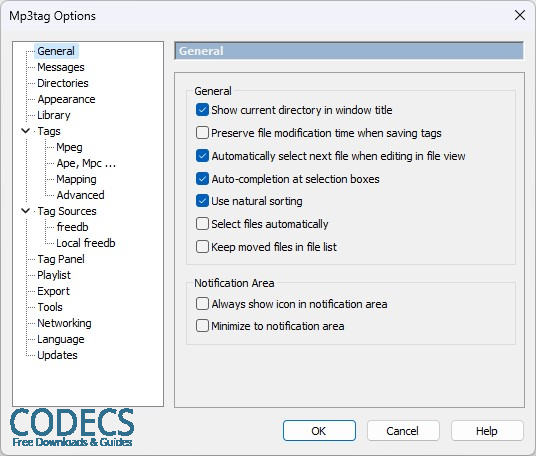The image size is (536, 456).
Task: Turn off Auto-completion at selection boxes
Action: [202, 178]
